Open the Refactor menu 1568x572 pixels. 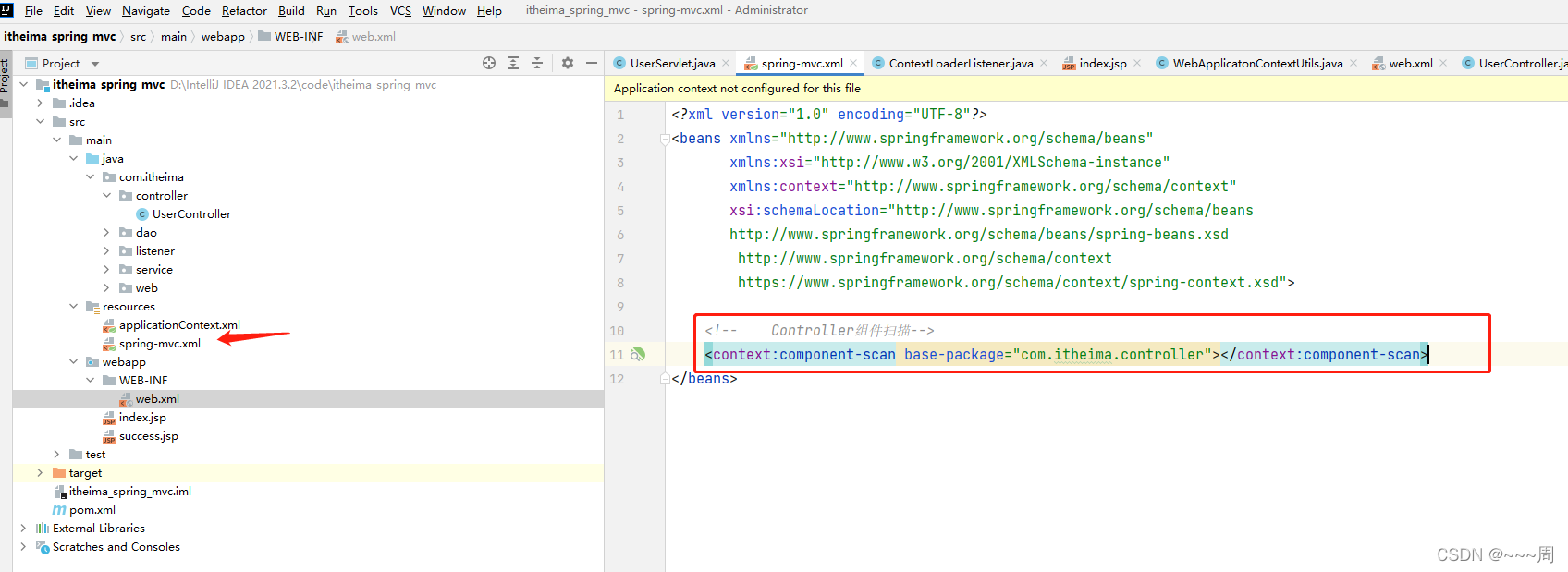click(244, 10)
